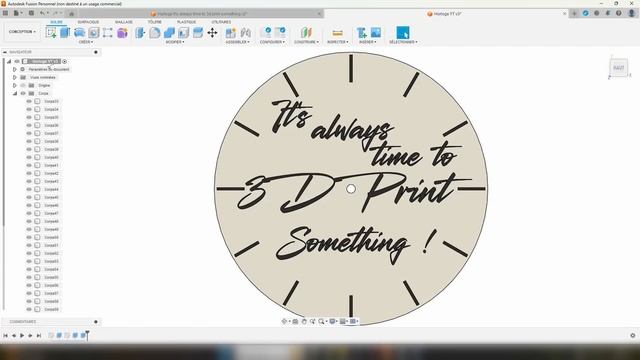This screenshot has width=640, height=360.
Task: Click the New Component icon
Action: [x=231, y=33]
